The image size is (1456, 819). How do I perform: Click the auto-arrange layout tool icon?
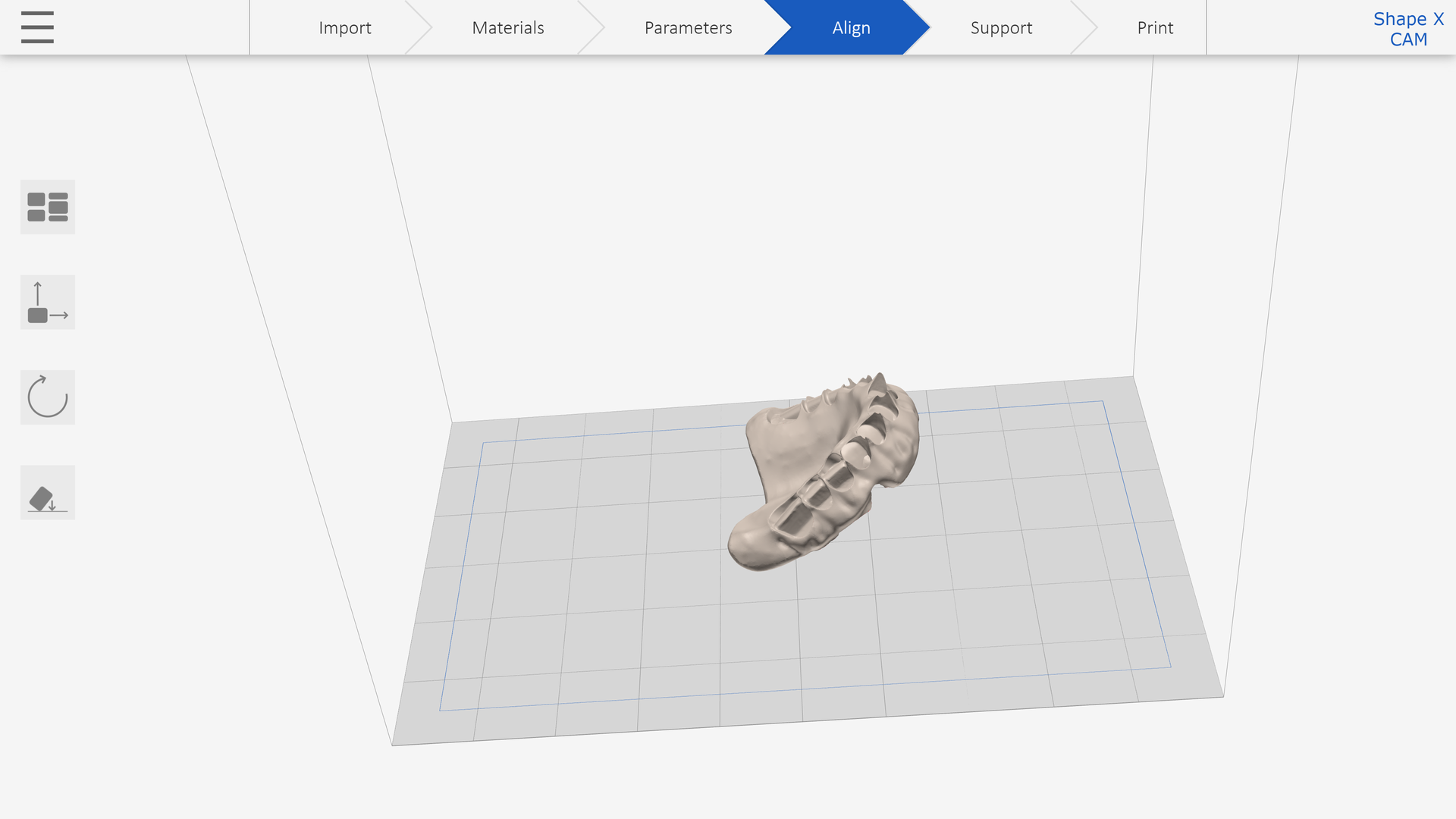tap(47, 207)
